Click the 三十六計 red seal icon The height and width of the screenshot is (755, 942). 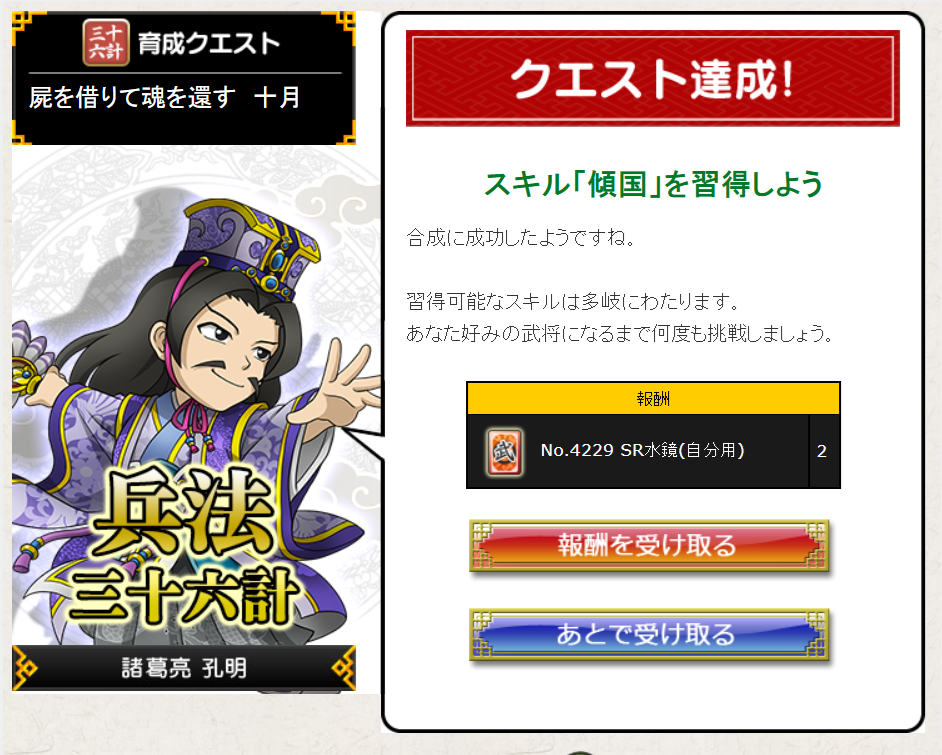[106, 42]
